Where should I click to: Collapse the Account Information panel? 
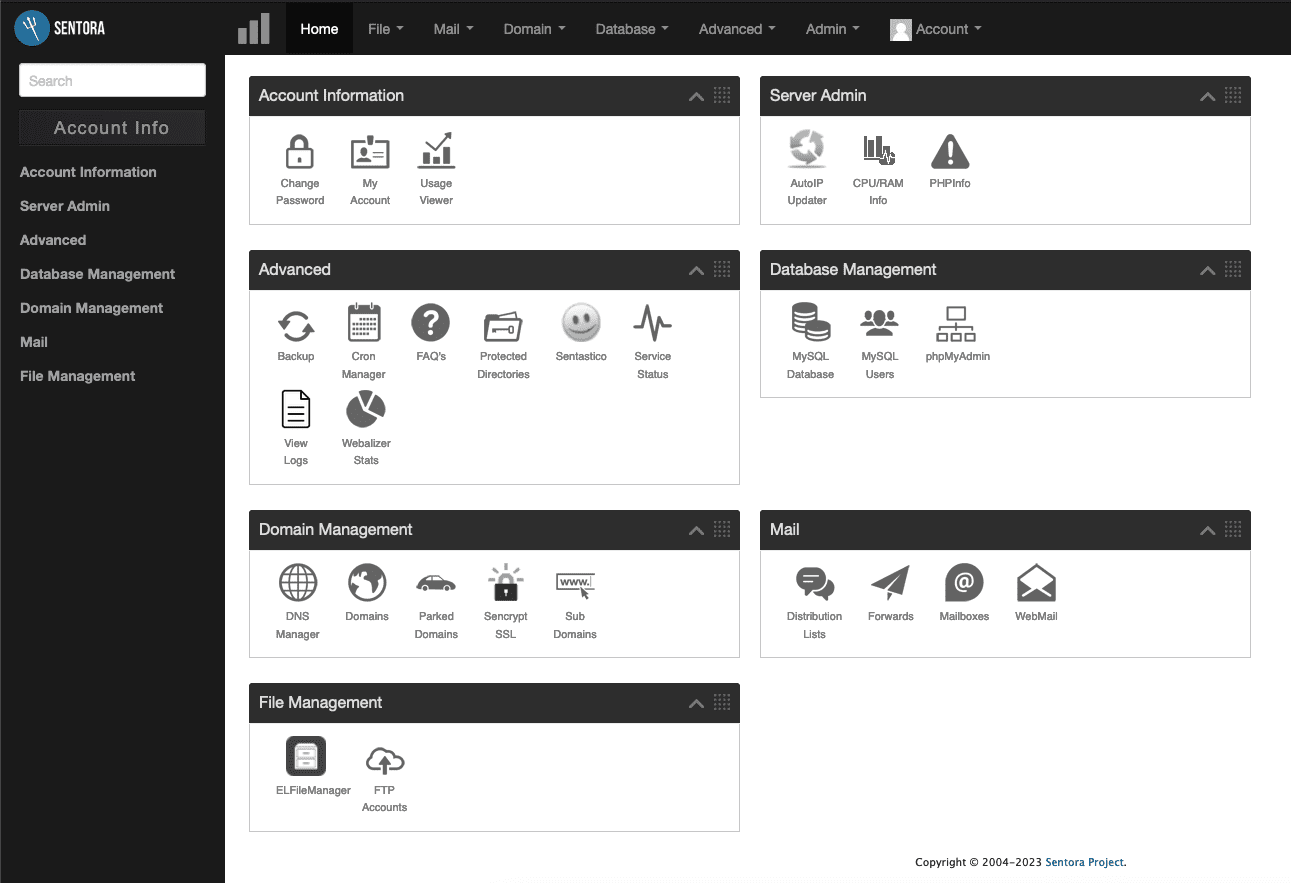696,97
